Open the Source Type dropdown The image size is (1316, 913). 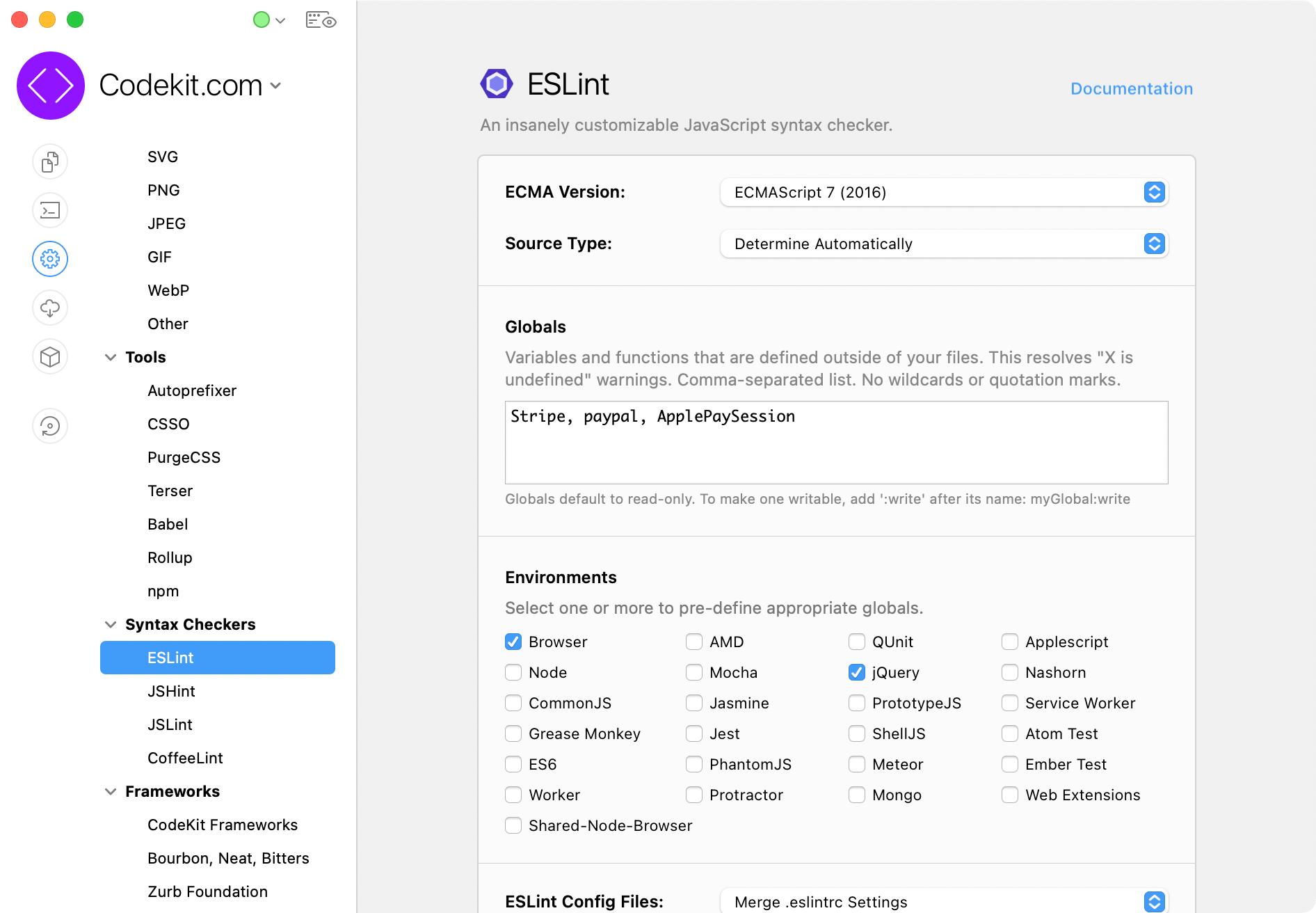pos(944,244)
